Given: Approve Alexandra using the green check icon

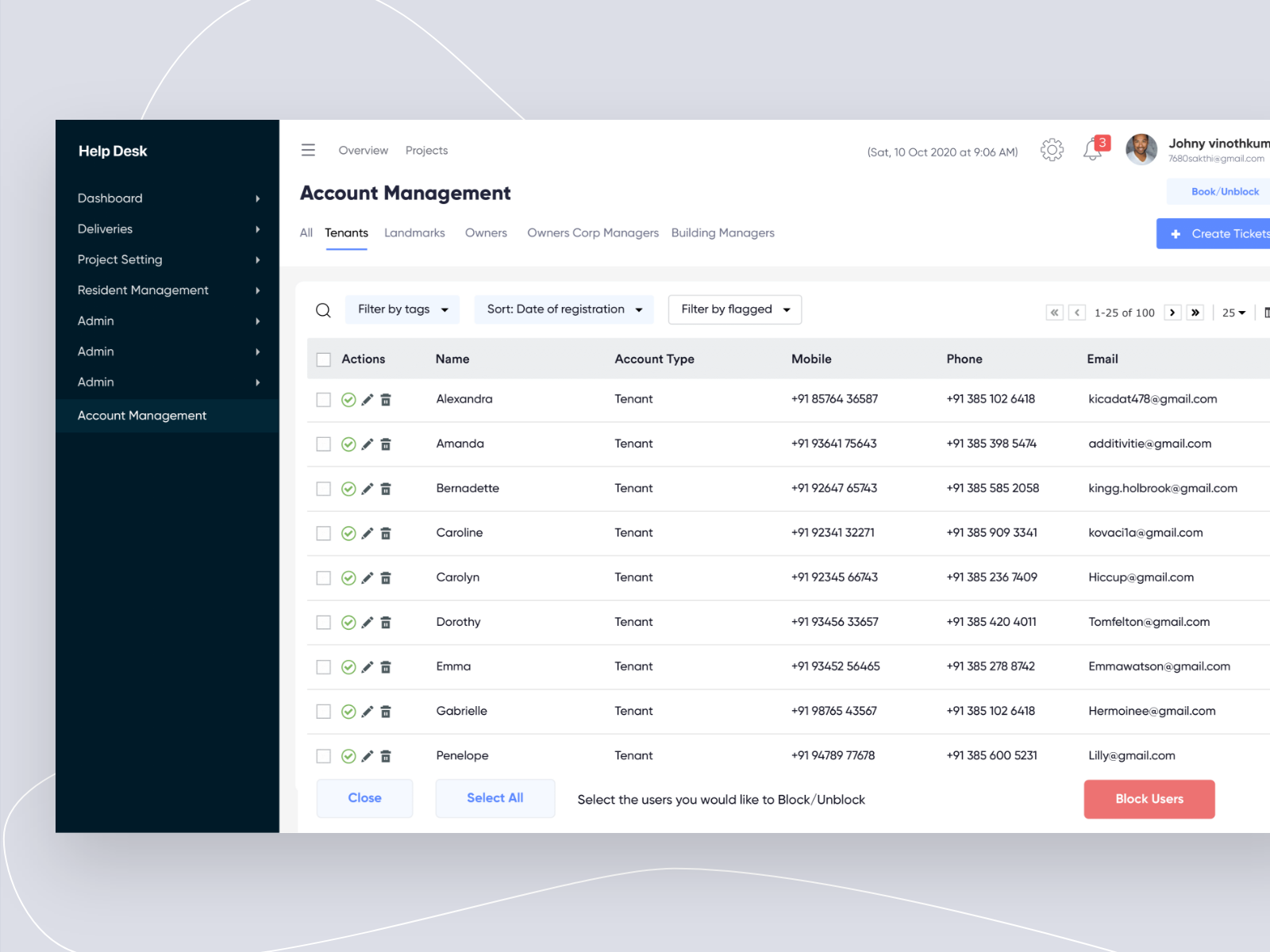Looking at the screenshot, I should pyautogui.click(x=348, y=399).
